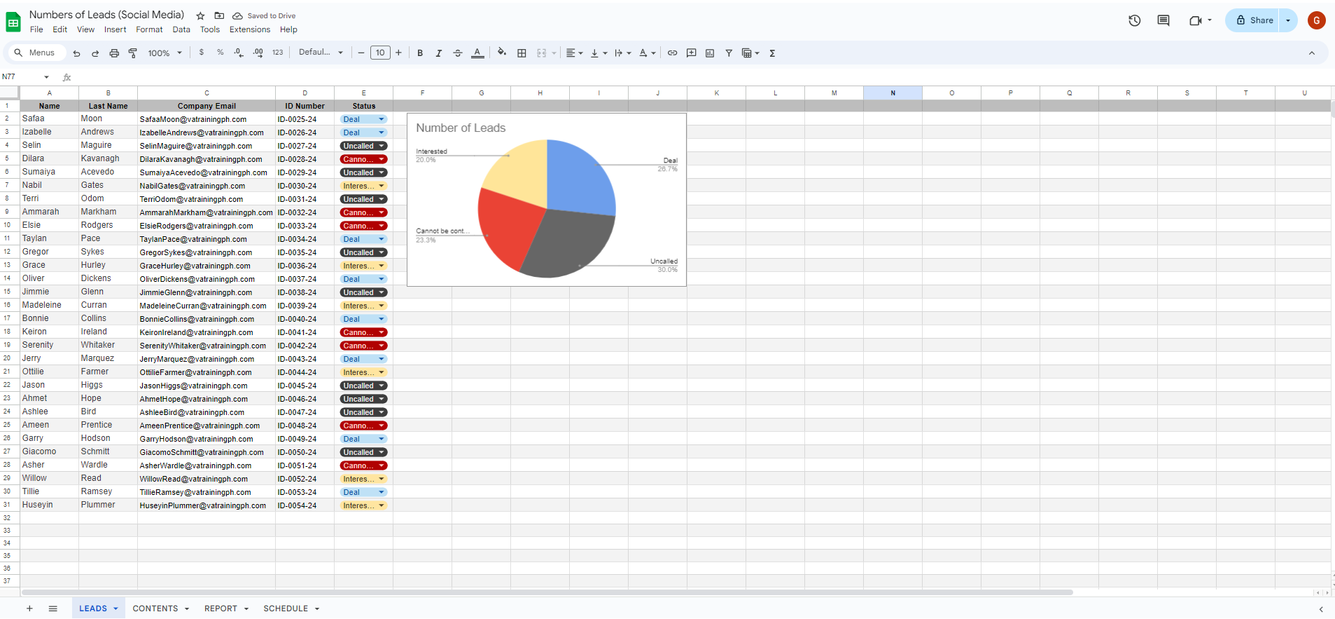Click the font size field showing 10

tap(380, 53)
